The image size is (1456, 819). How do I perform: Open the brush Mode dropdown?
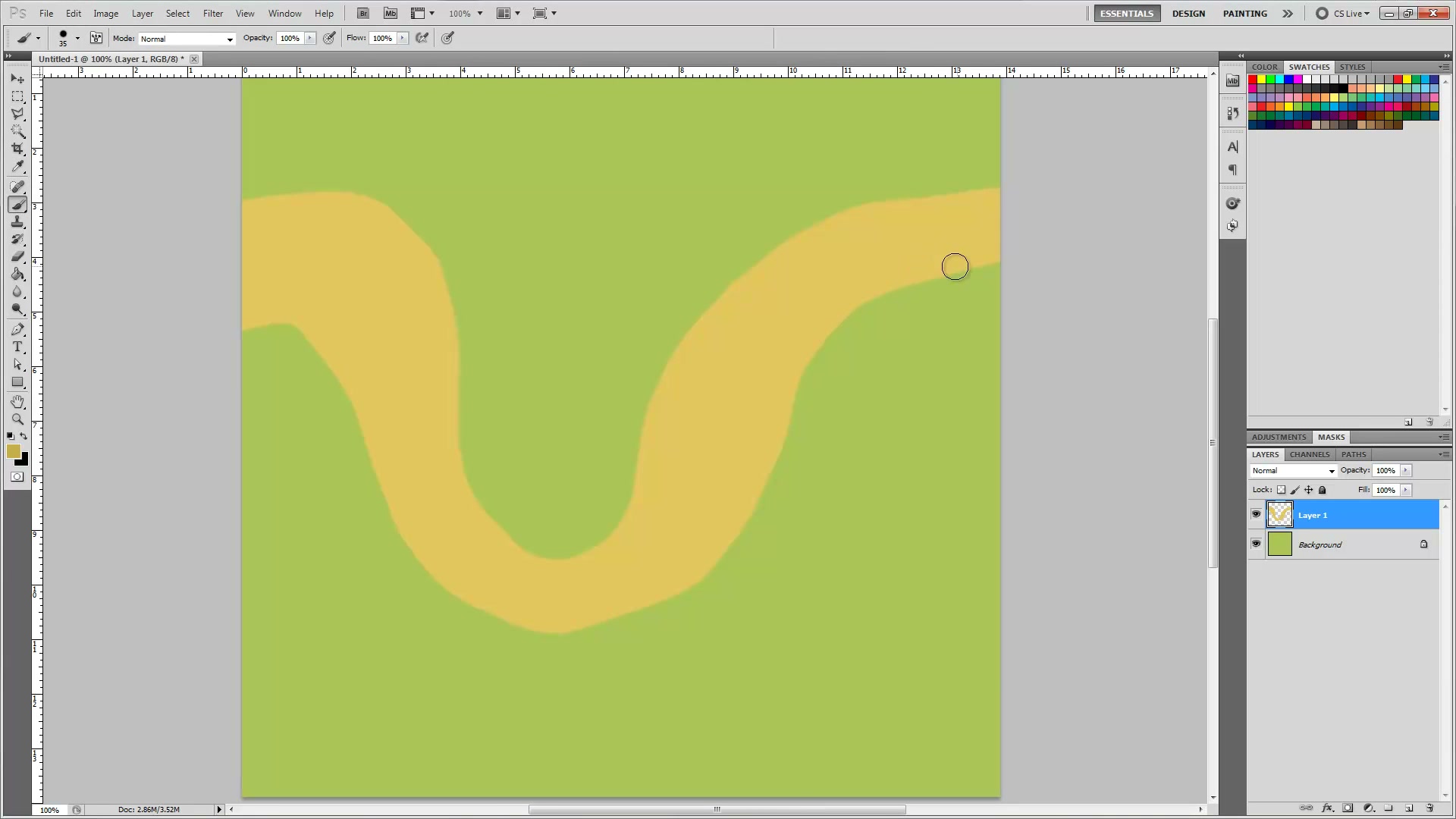click(x=187, y=39)
